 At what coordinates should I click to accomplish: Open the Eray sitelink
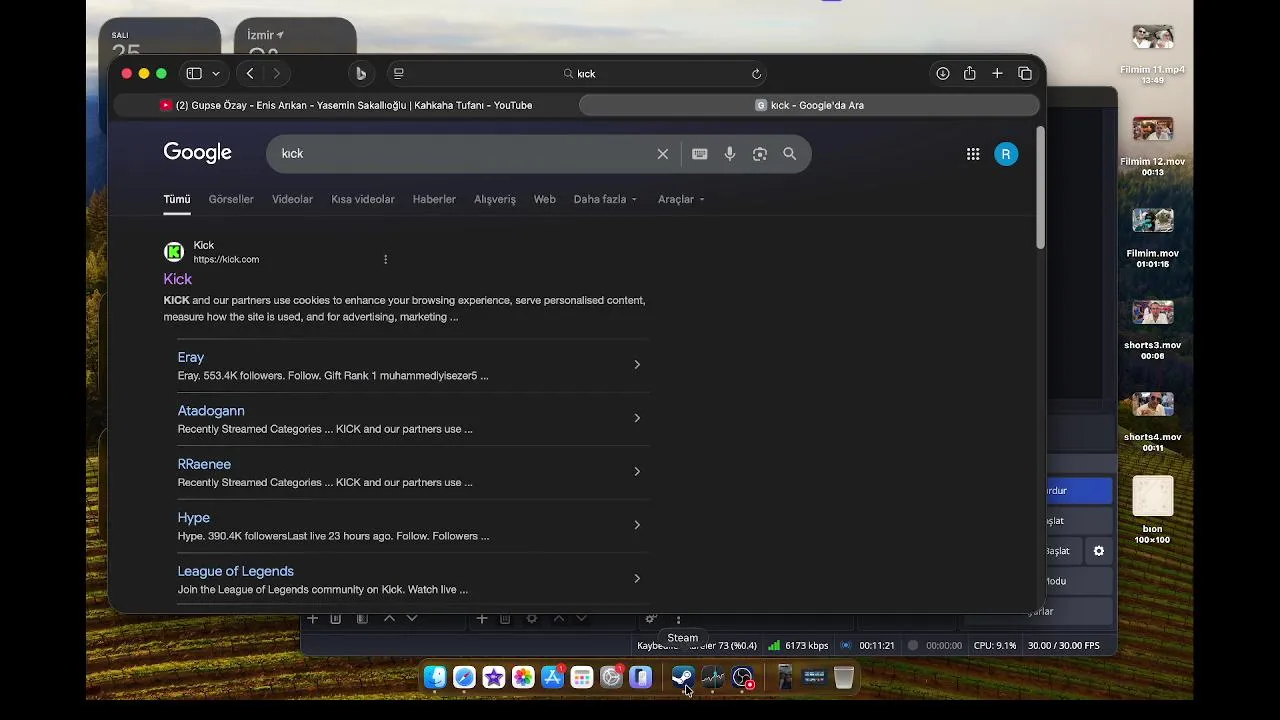(x=191, y=357)
